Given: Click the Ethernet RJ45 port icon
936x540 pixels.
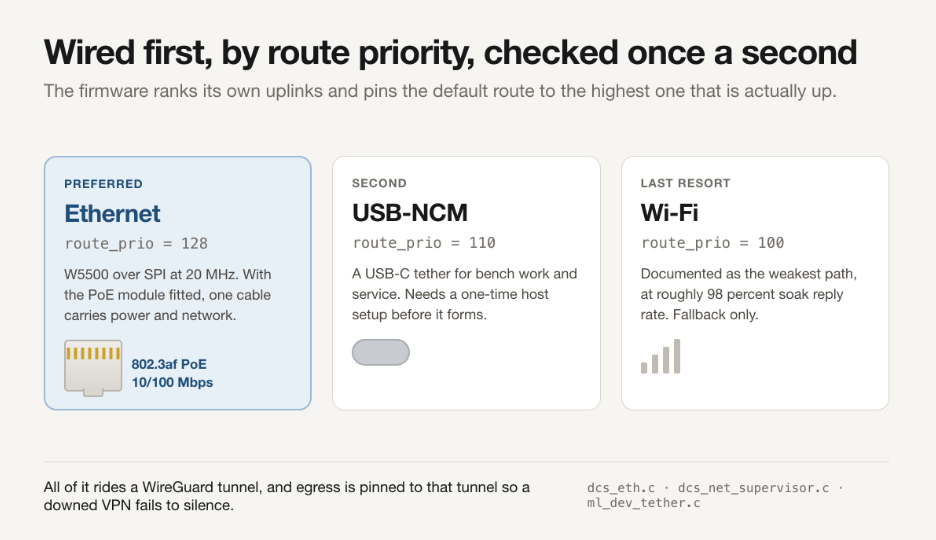Looking at the screenshot, I should (93, 368).
